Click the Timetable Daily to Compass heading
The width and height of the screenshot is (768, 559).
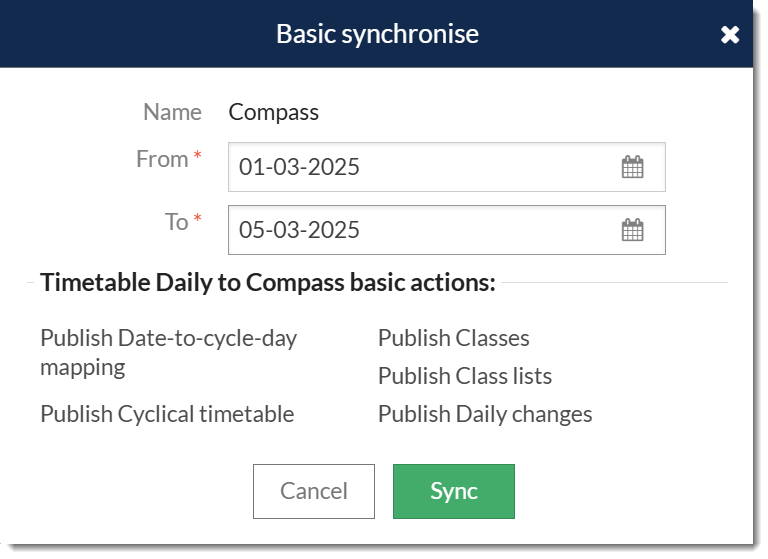click(268, 283)
